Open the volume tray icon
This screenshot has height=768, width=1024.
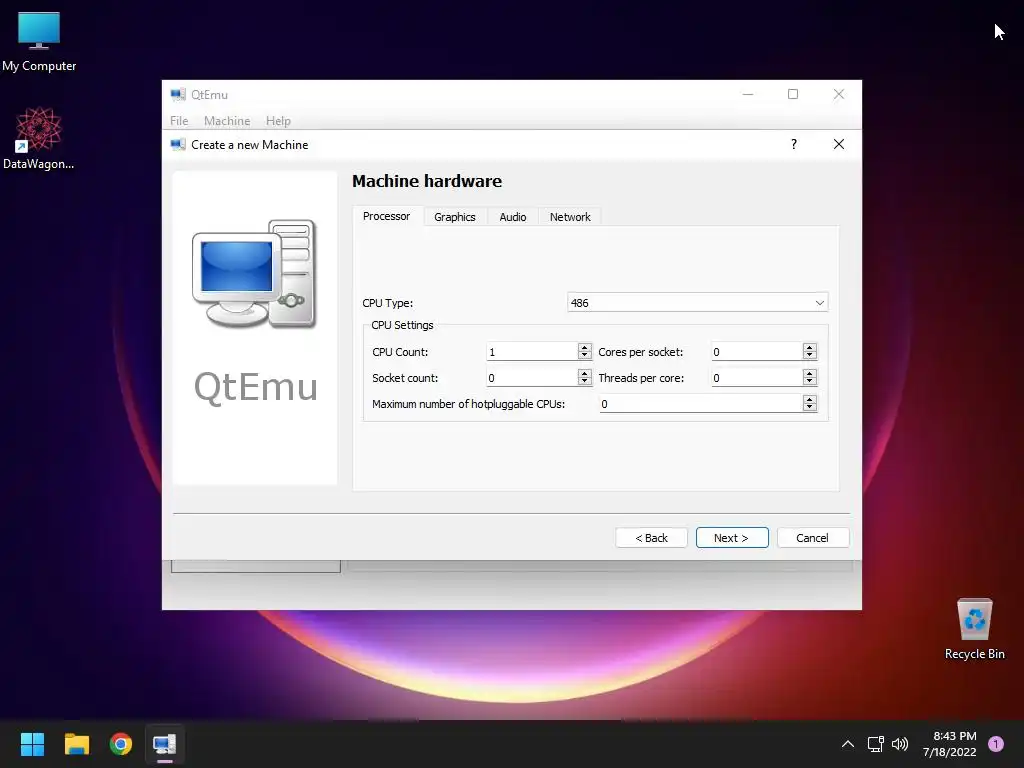tap(900, 744)
